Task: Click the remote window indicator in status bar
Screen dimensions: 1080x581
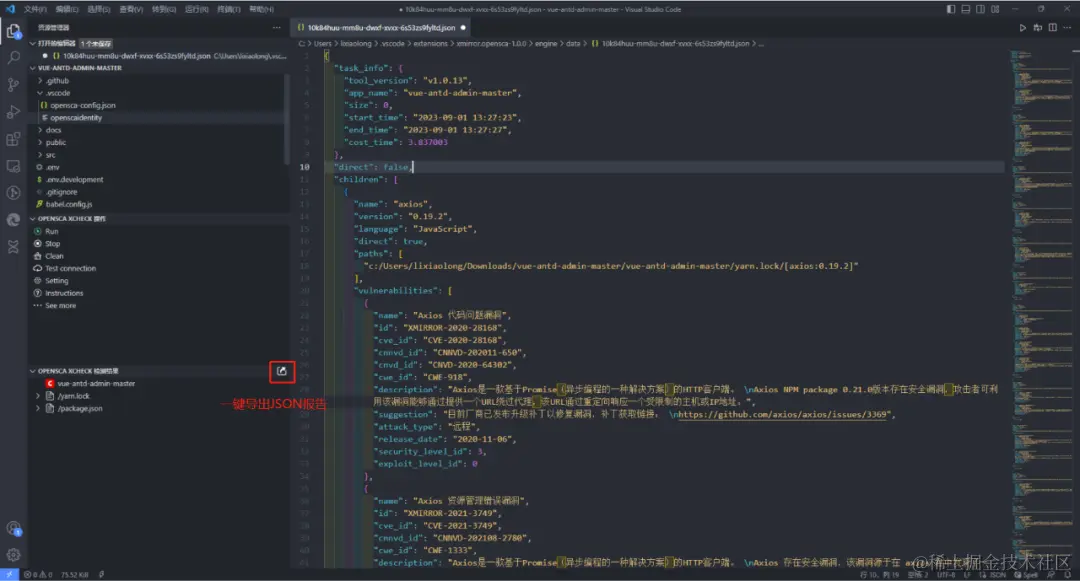Action: coord(9,575)
